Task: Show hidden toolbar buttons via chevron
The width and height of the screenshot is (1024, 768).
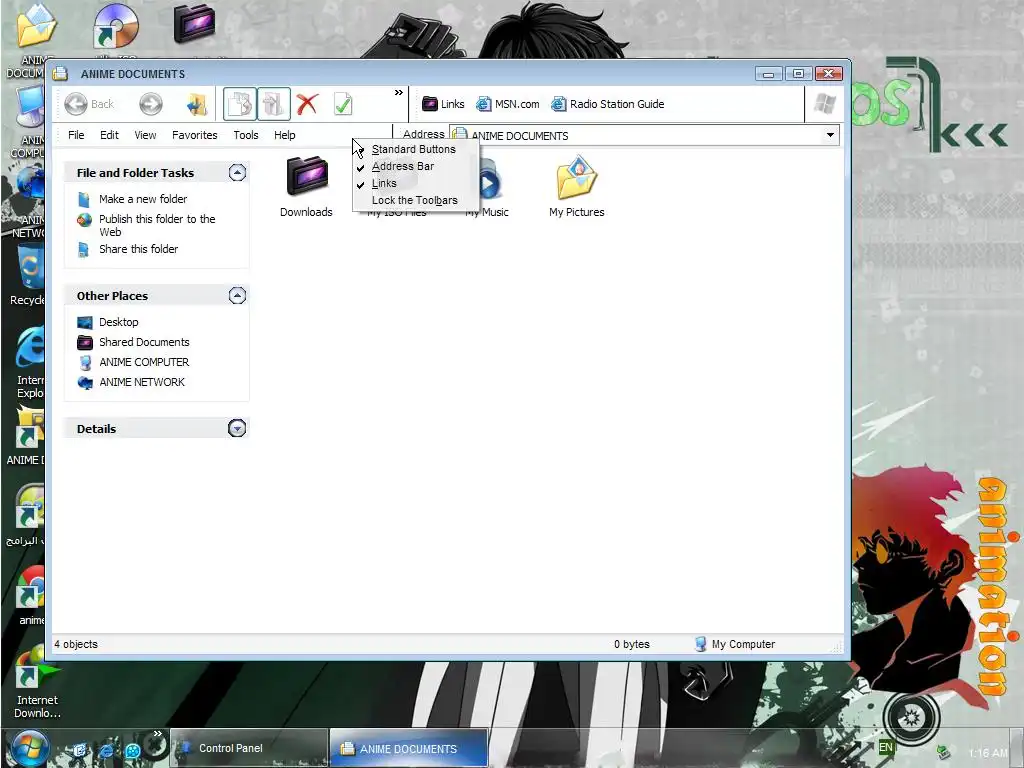Action: click(399, 93)
